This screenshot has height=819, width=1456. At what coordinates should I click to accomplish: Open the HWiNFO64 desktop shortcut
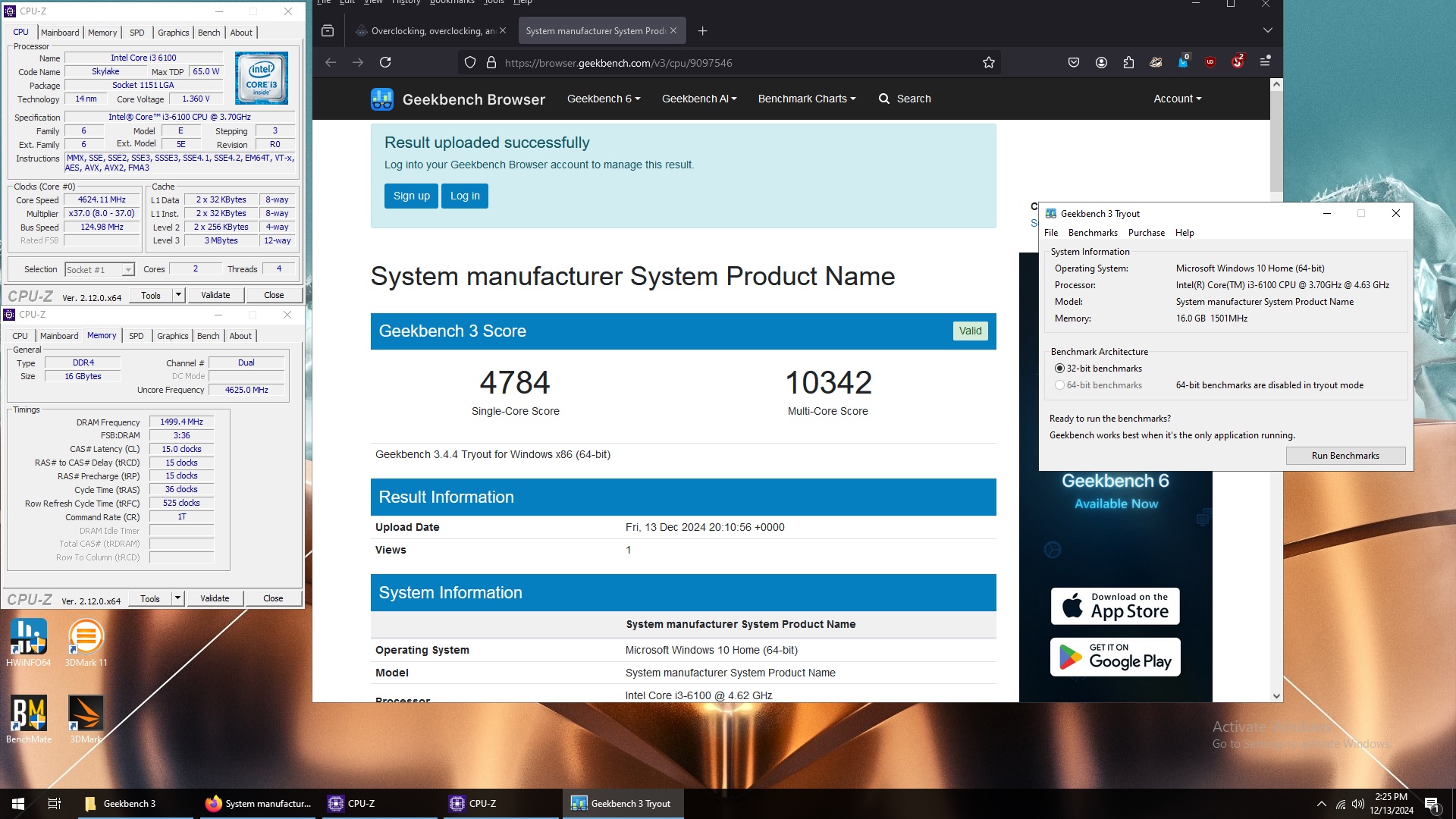[28, 642]
